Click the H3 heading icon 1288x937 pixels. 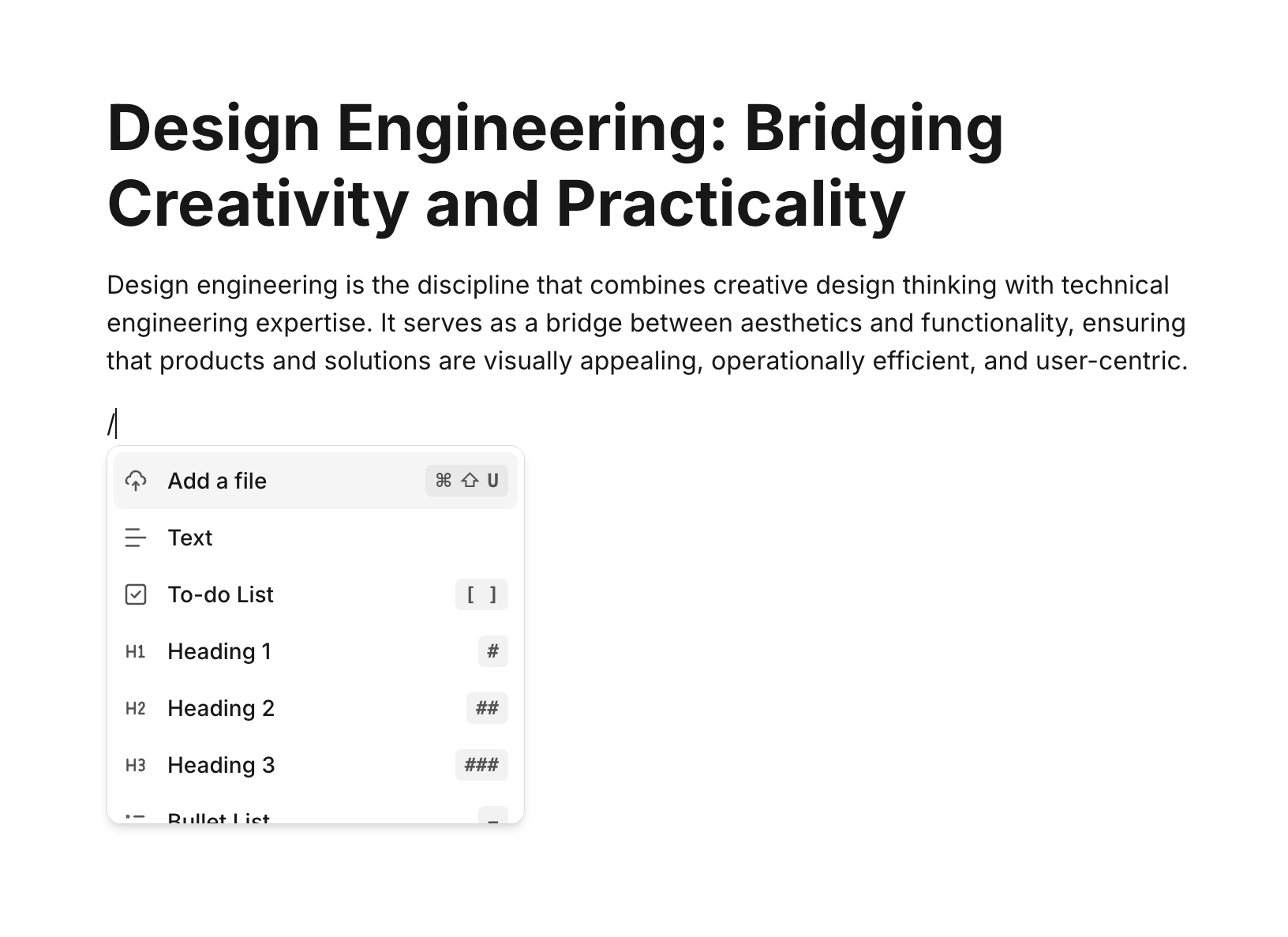click(136, 765)
